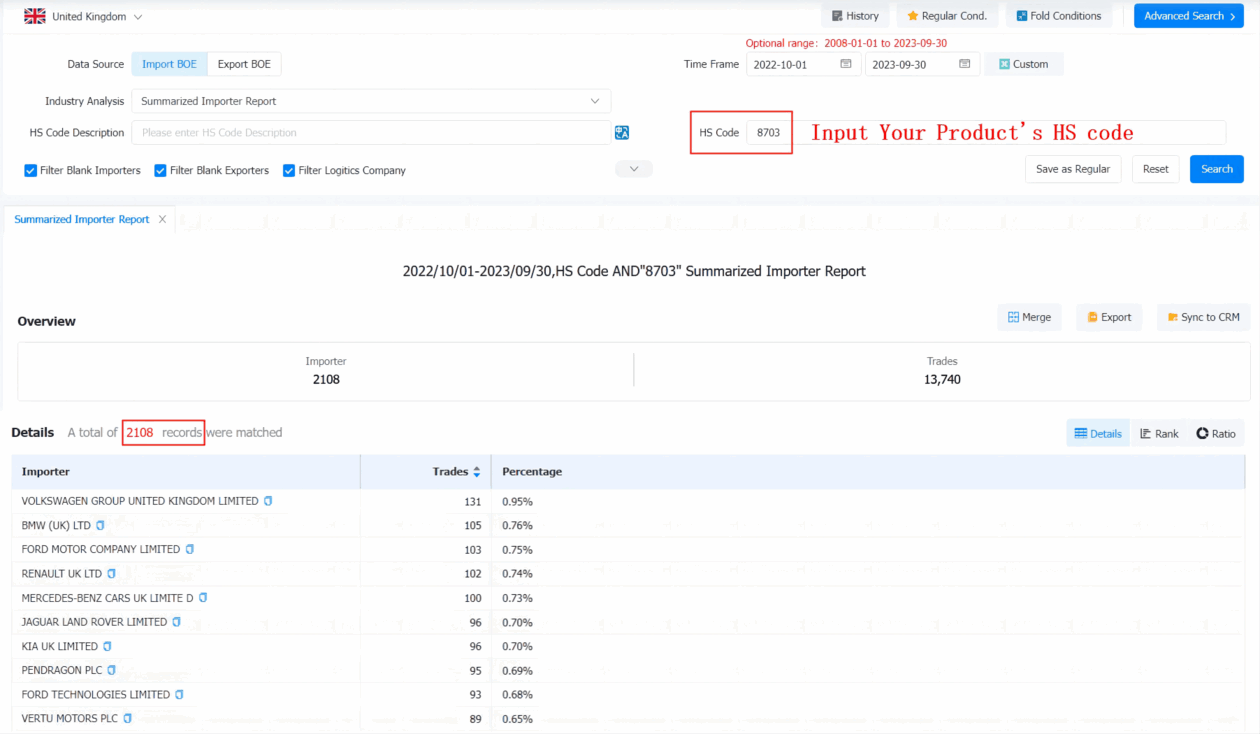The width and height of the screenshot is (1260, 734).
Task: Open the United Kingdom country dropdown
Action: (x=85, y=17)
